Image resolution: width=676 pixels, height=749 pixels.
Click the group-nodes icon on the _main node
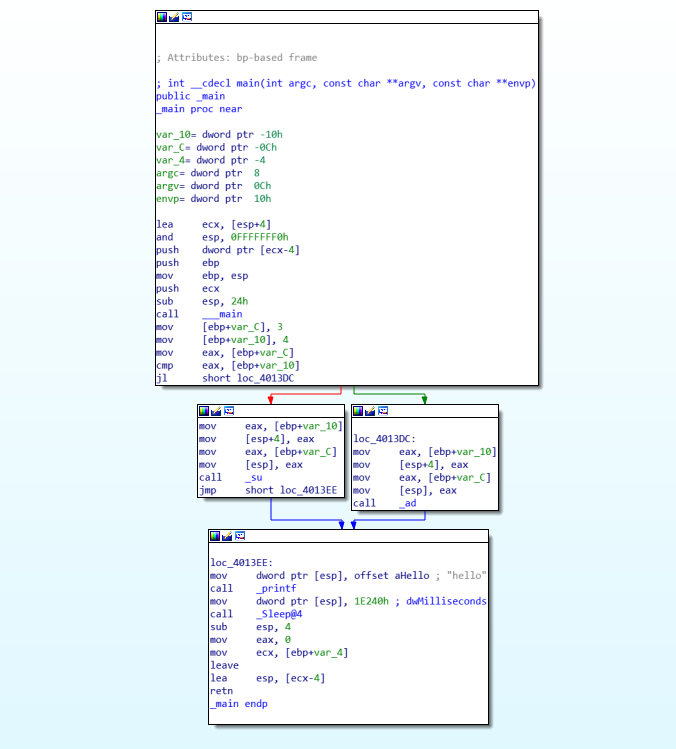click(x=187, y=17)
